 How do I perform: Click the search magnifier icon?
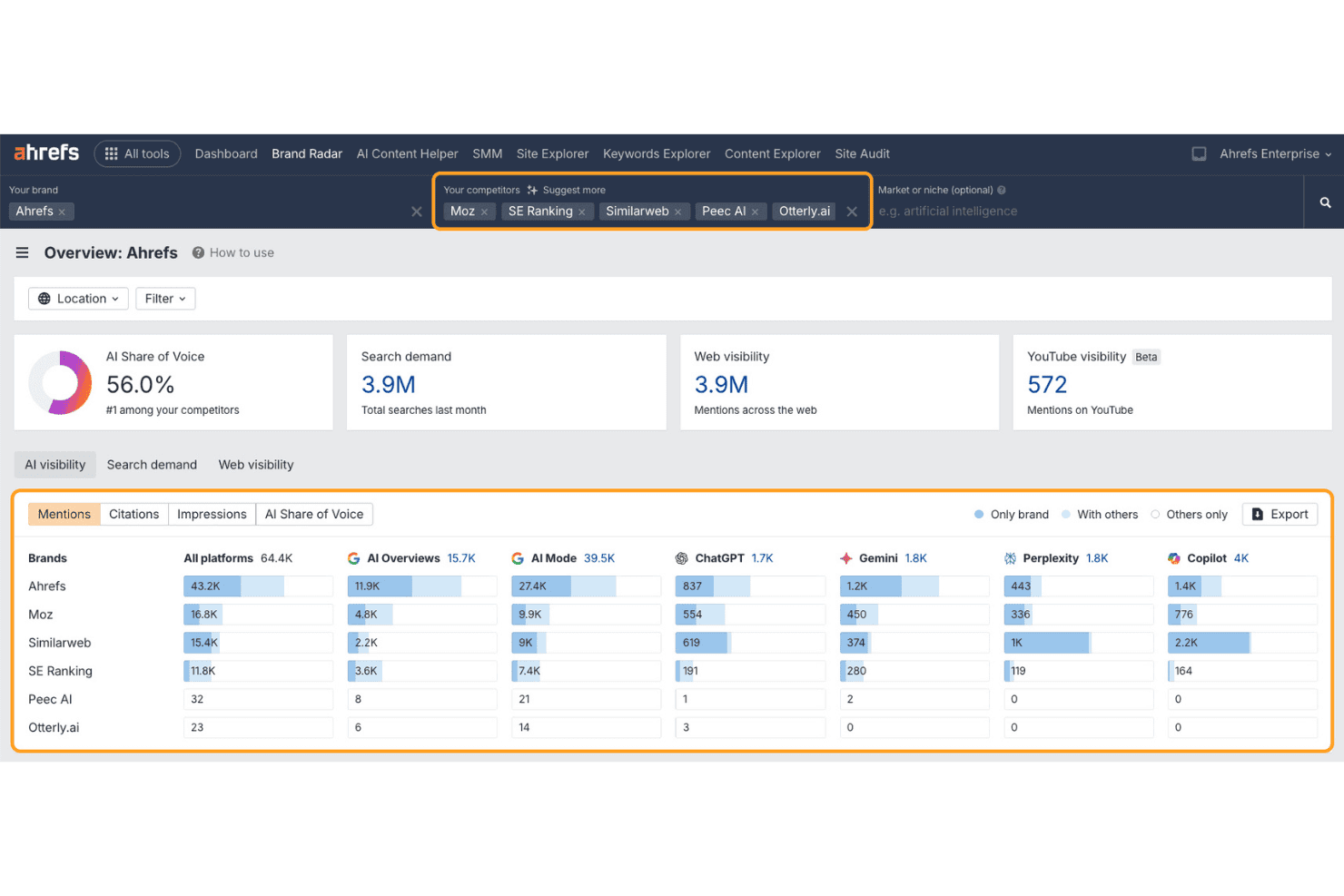[1325, 202]
